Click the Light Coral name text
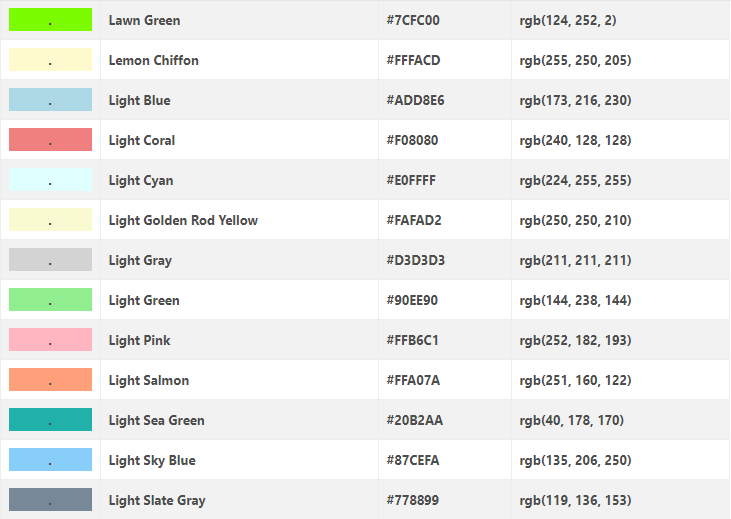Viewport: 731px width, 519px height. (x=142, y=140)
